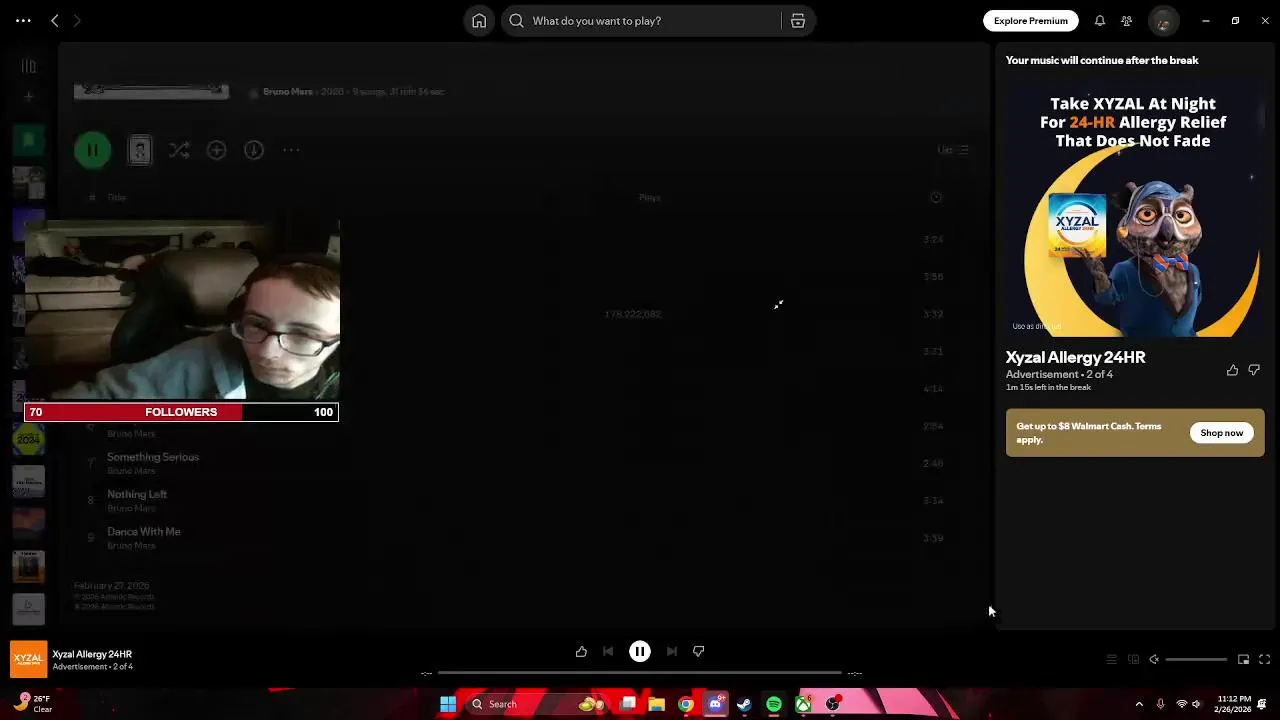Click Xyzal Allergy 24HR title in panel
The height and width of the screenshot is (720, 1280).
[1075, 357]
